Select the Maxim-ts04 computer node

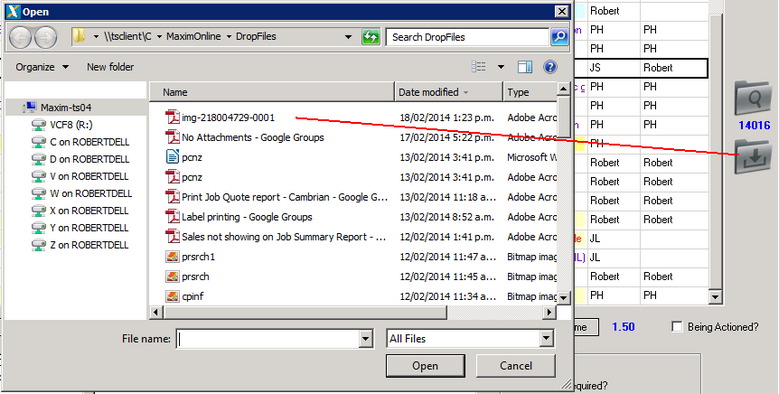[x=58, y=107]
